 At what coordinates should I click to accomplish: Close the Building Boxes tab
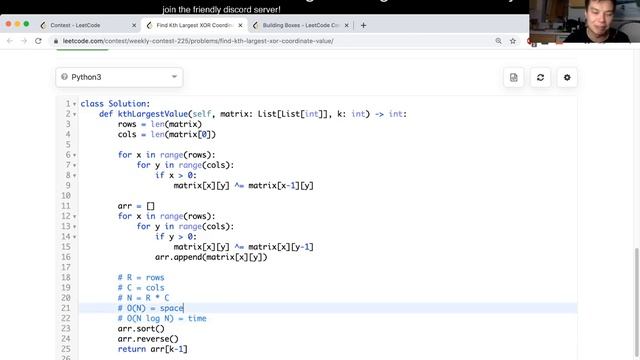347,25
